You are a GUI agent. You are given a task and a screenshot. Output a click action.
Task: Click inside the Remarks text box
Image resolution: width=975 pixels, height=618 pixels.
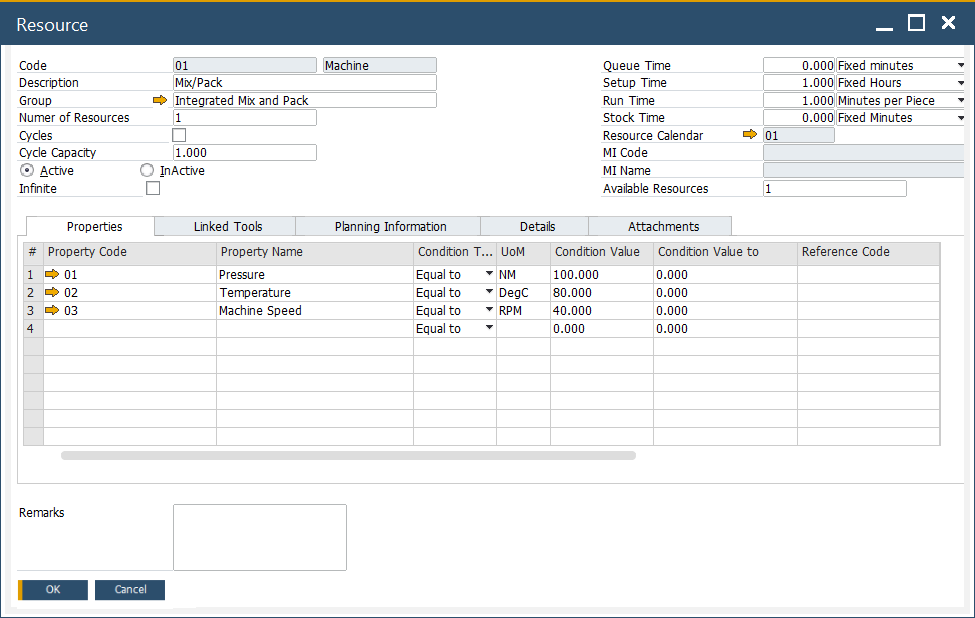point(260,537)
